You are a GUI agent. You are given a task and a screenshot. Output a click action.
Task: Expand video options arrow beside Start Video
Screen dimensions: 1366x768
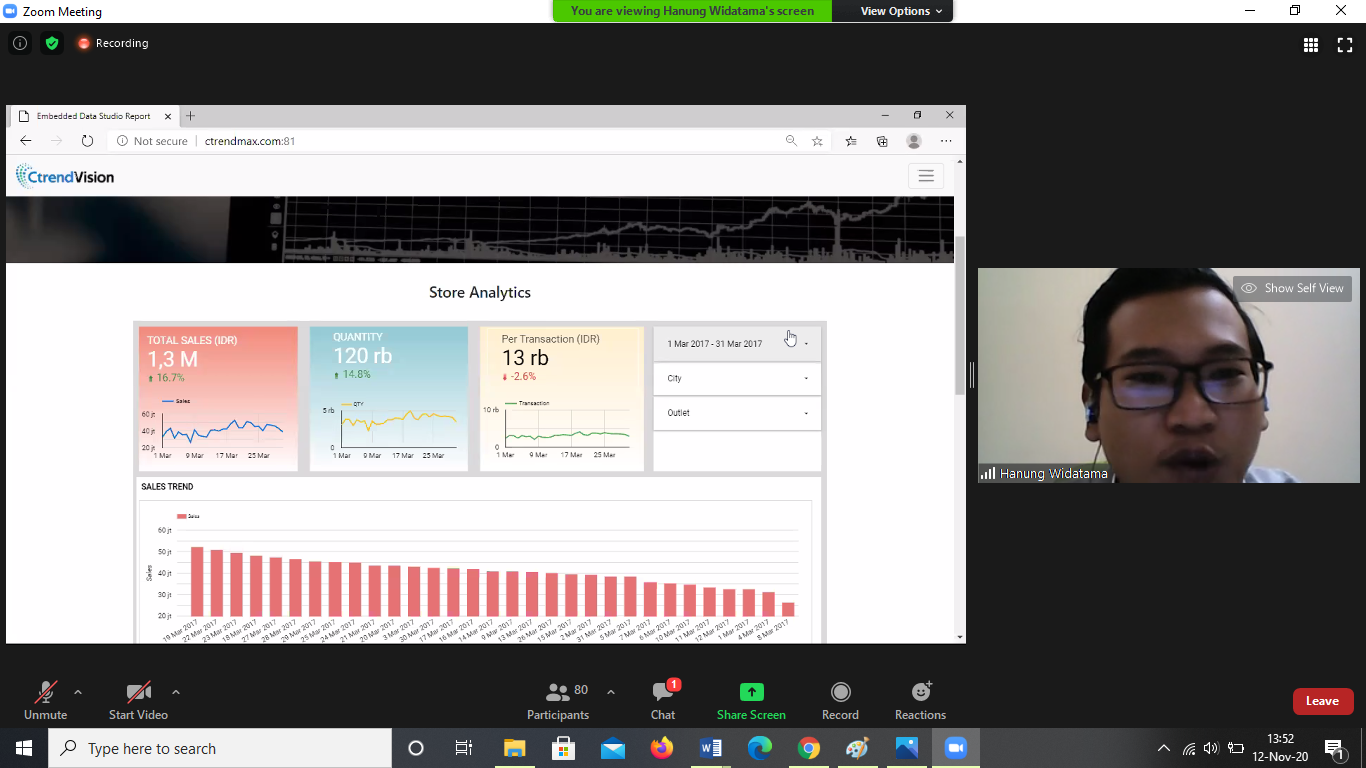(x=176, y=692)
